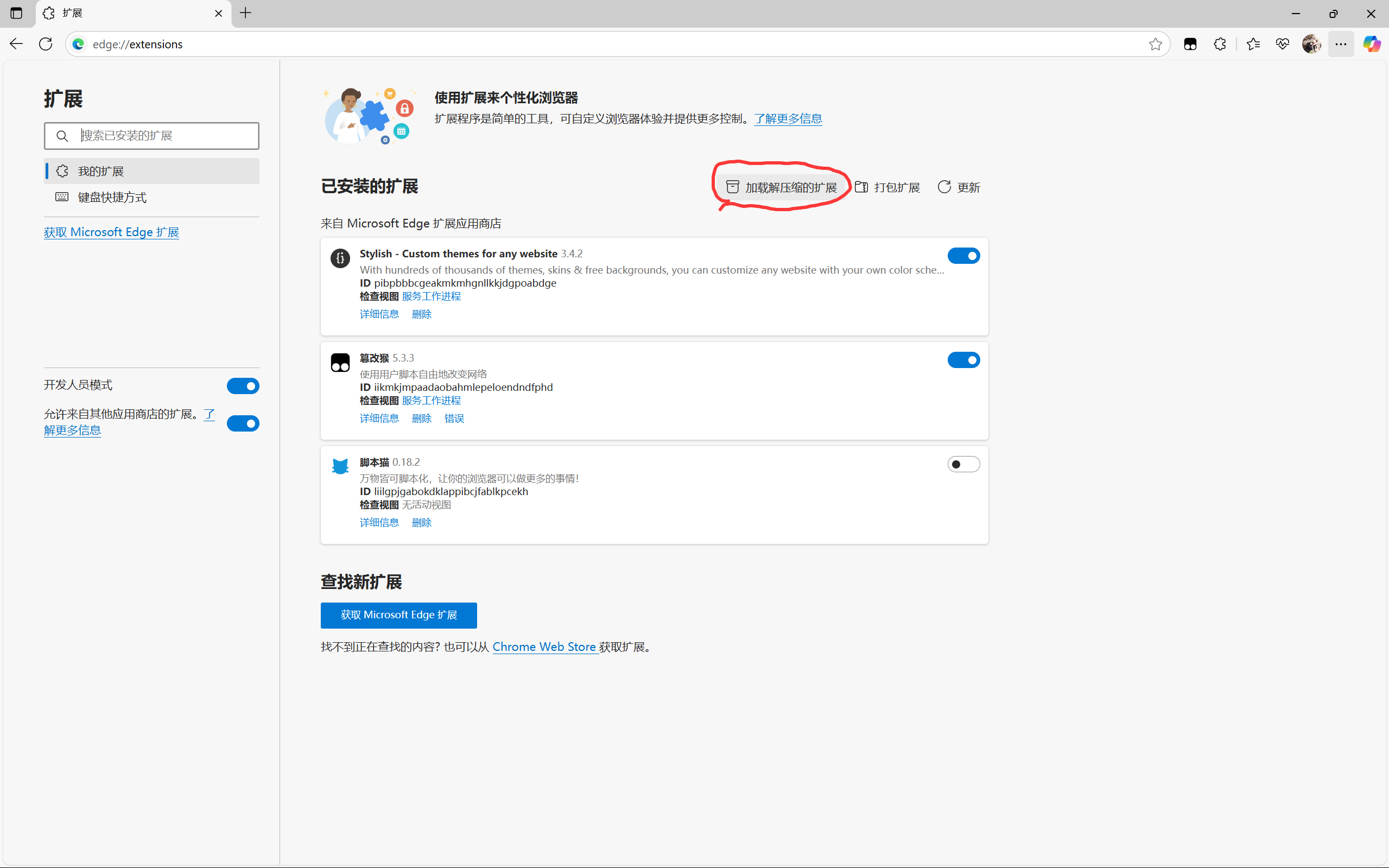Image resolution: width=1389 pixels, height=868 pixels.
Task: Click the user profile avatar
Action: pos(1311,44)
